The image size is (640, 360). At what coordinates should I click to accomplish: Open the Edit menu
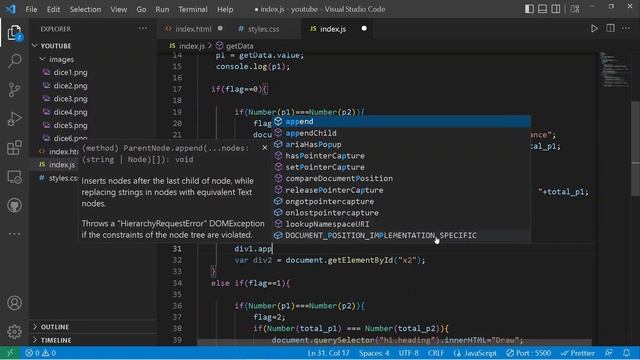click(x=53, y=9)
